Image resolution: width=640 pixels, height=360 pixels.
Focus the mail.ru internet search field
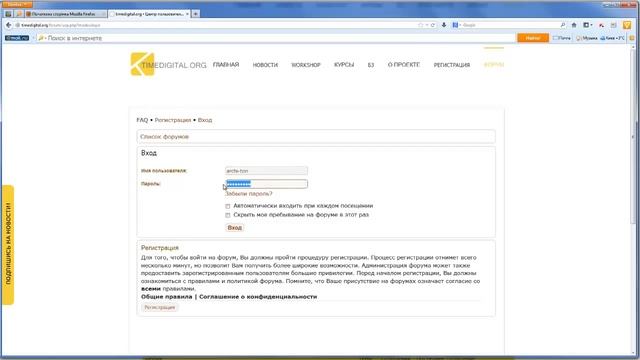276,38
